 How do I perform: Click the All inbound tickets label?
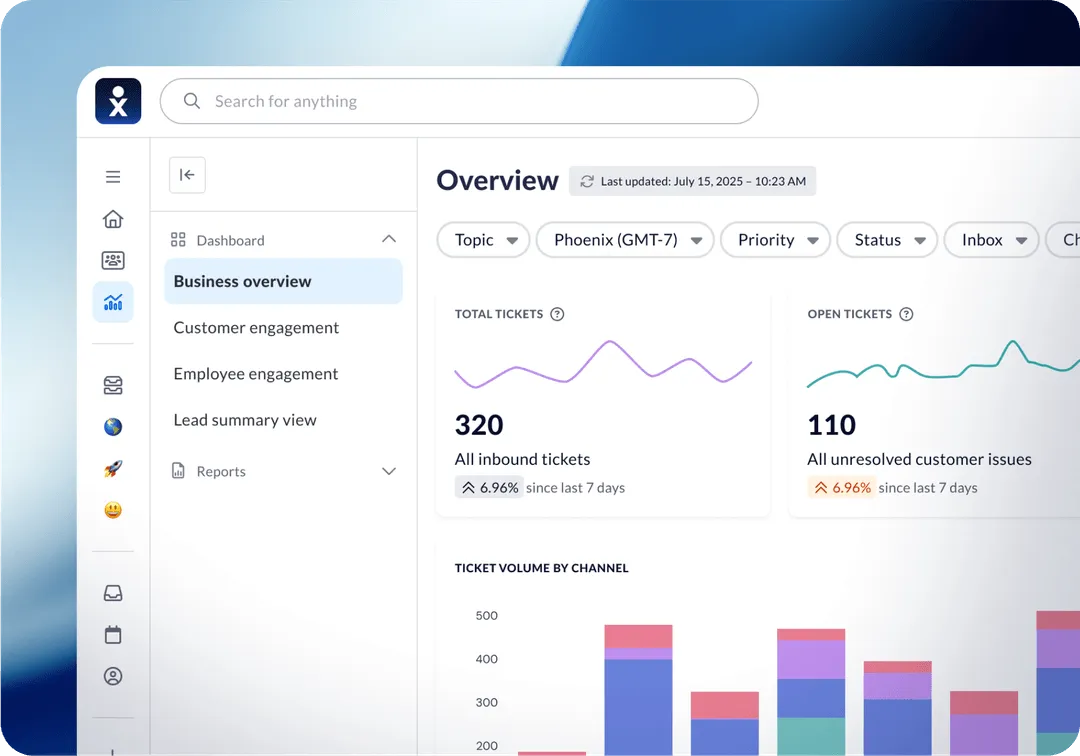pyautogui.click(x=522, y=459)
